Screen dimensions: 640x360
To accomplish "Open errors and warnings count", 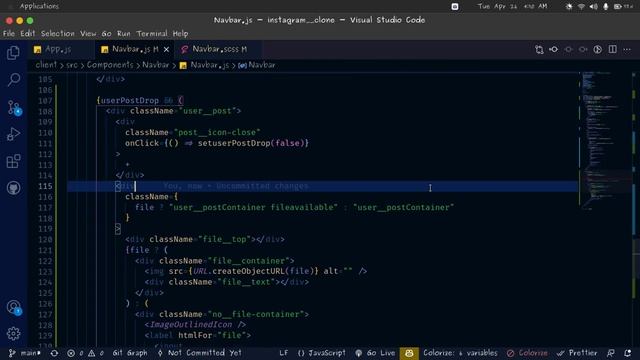I will 85,353.
